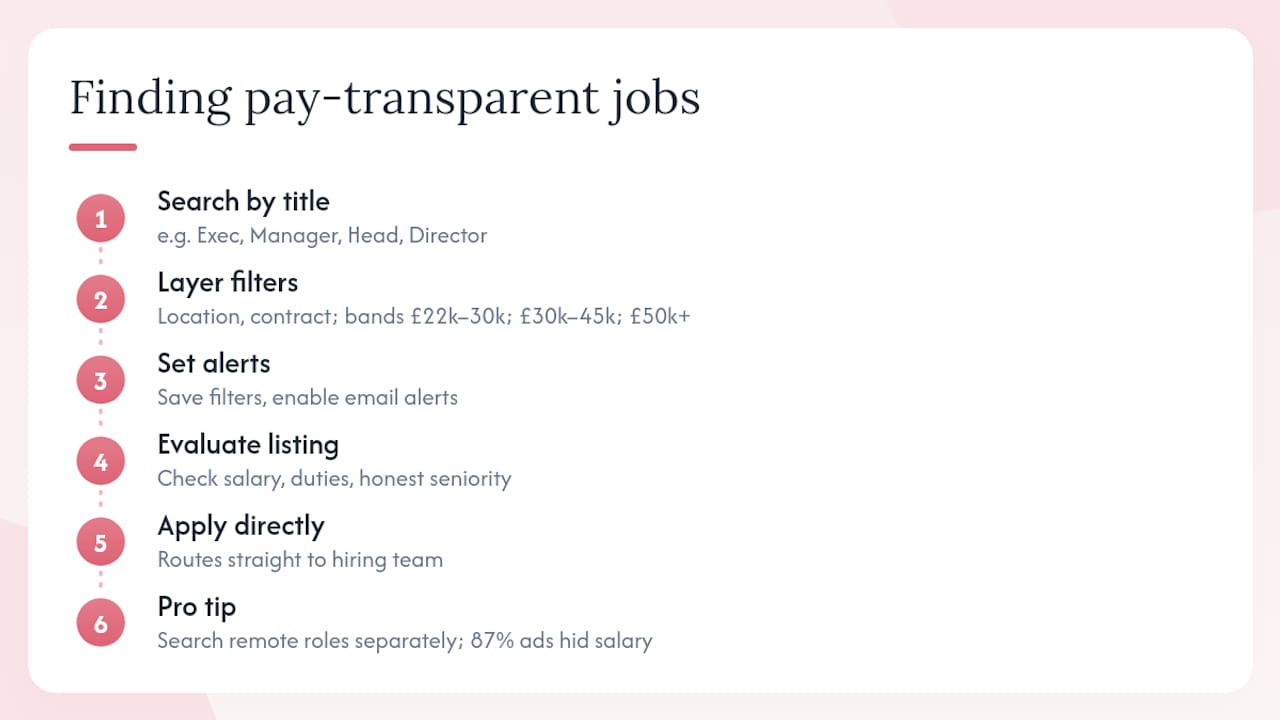Click the '87% ads hid salary' line
This screenshot has height=720, width=1280.
(x=405, y=641)
